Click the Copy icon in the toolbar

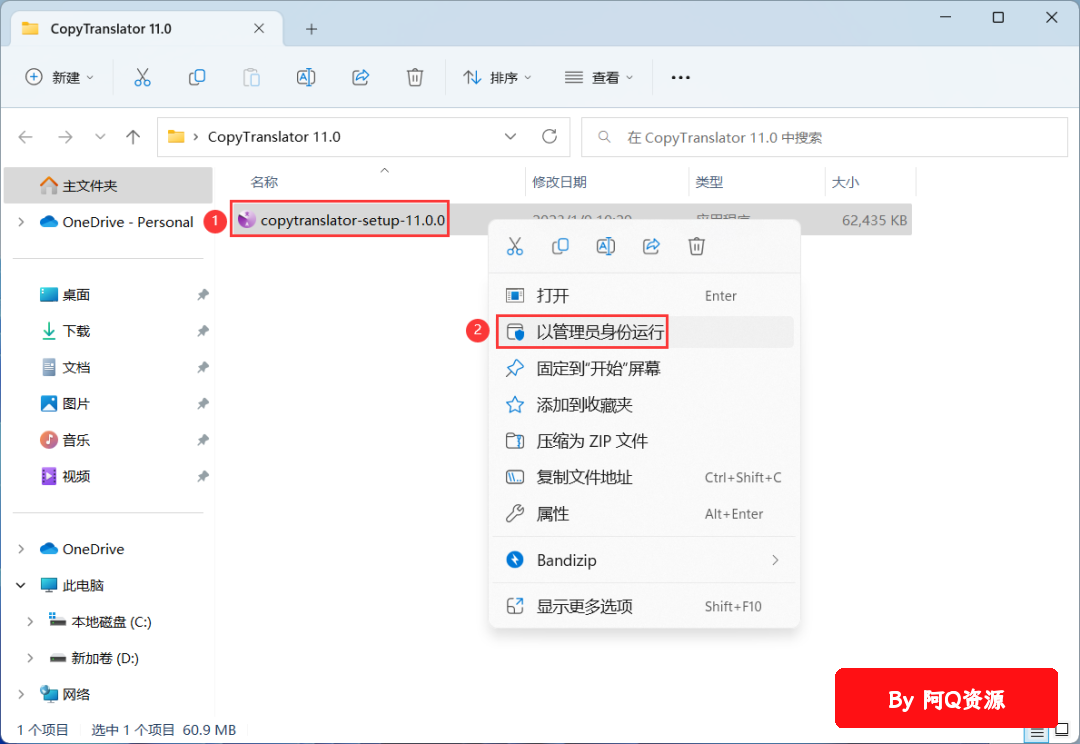coord(197,77)
